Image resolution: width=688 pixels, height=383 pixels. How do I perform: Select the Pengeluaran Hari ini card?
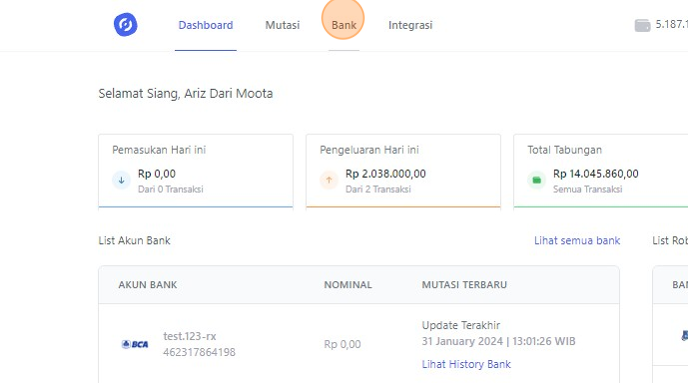point(403,171)
